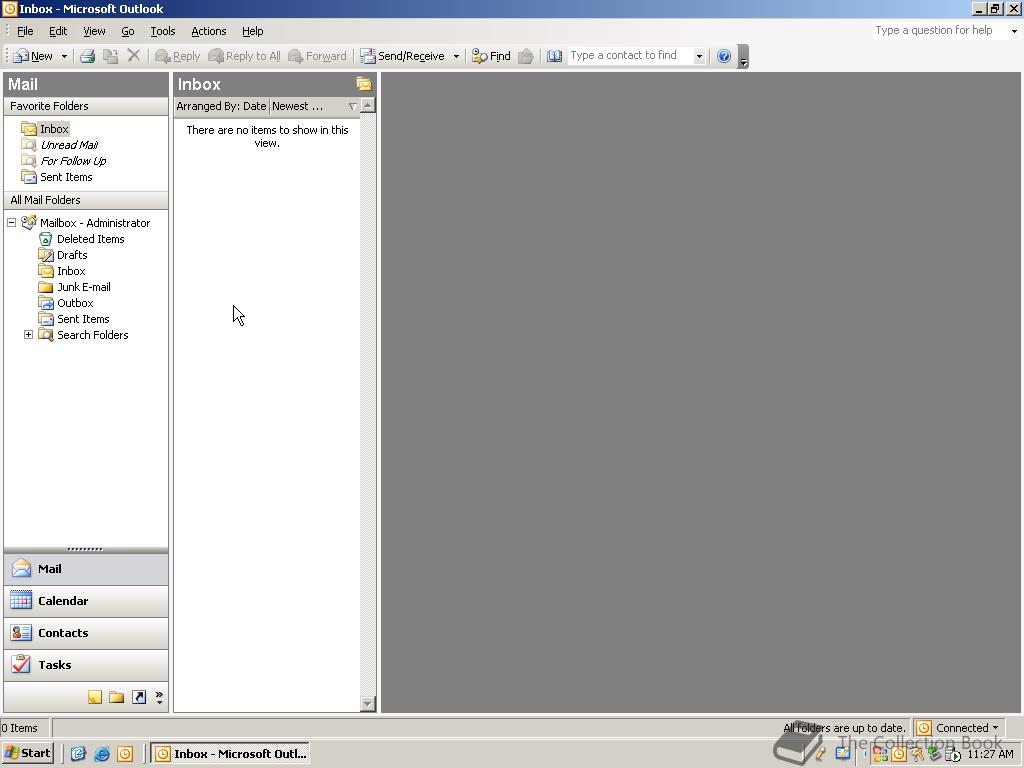This screenshot has width=1024, height=768.
Task: Click the Windows Start button
Action: (x=27, y=753)
